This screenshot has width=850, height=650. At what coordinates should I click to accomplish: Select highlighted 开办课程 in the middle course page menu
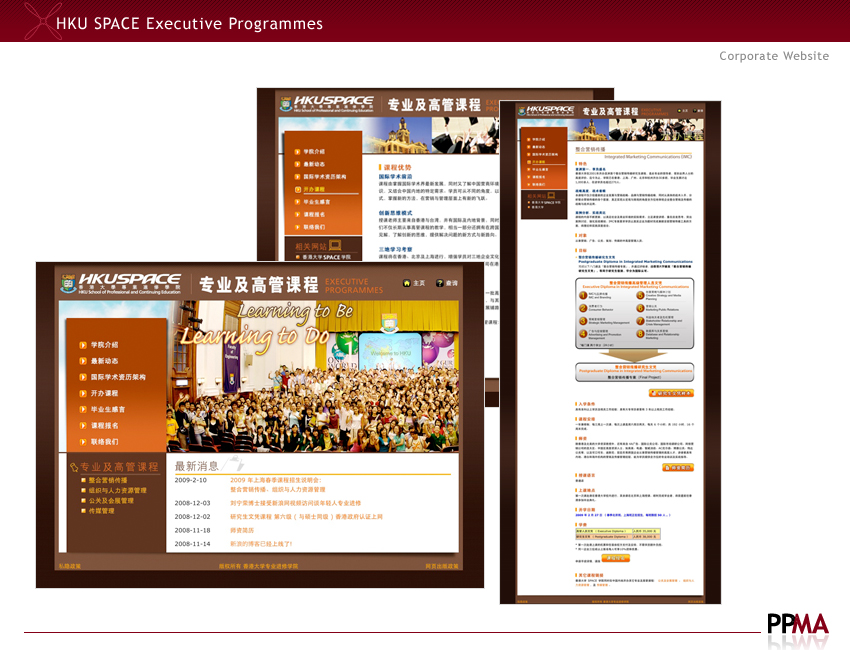(x=314, y=189)
